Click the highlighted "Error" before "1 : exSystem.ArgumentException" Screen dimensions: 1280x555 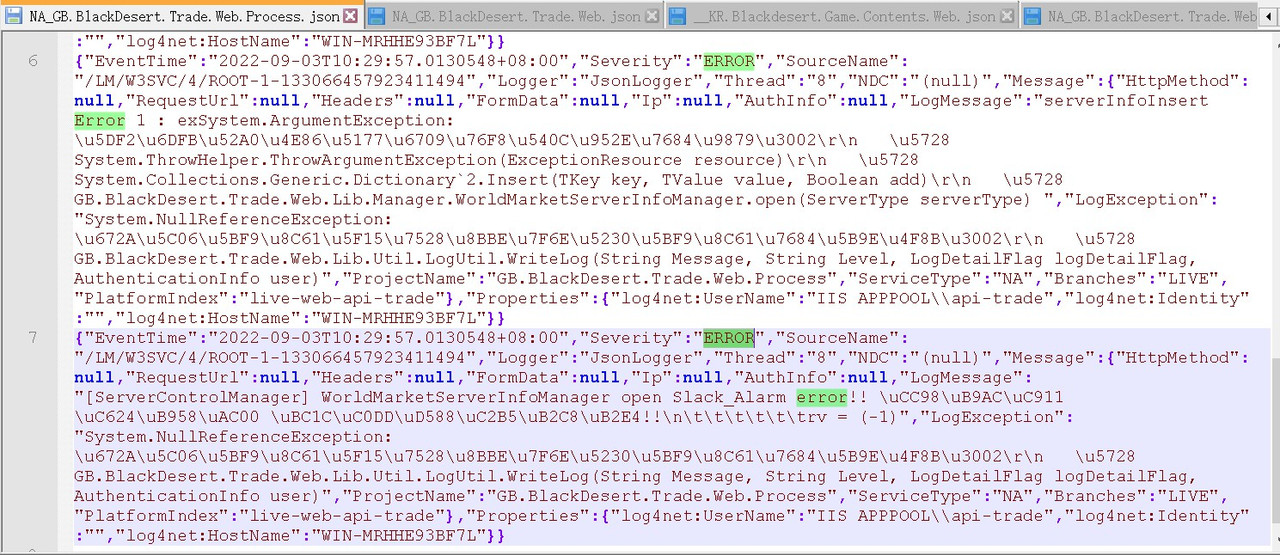coord(100,120)
